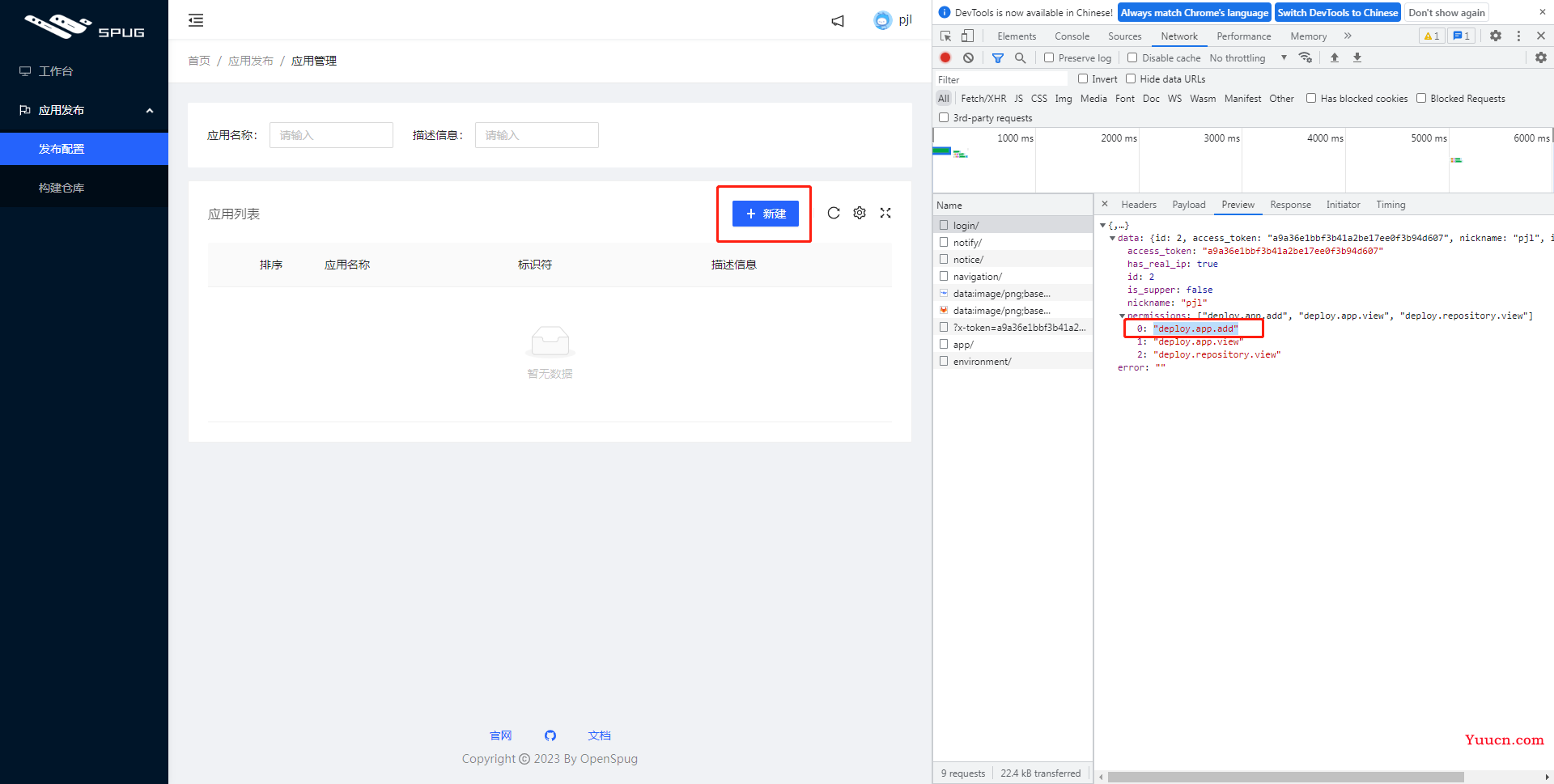Toggle the network filter funnel icon

click(998, 57)
